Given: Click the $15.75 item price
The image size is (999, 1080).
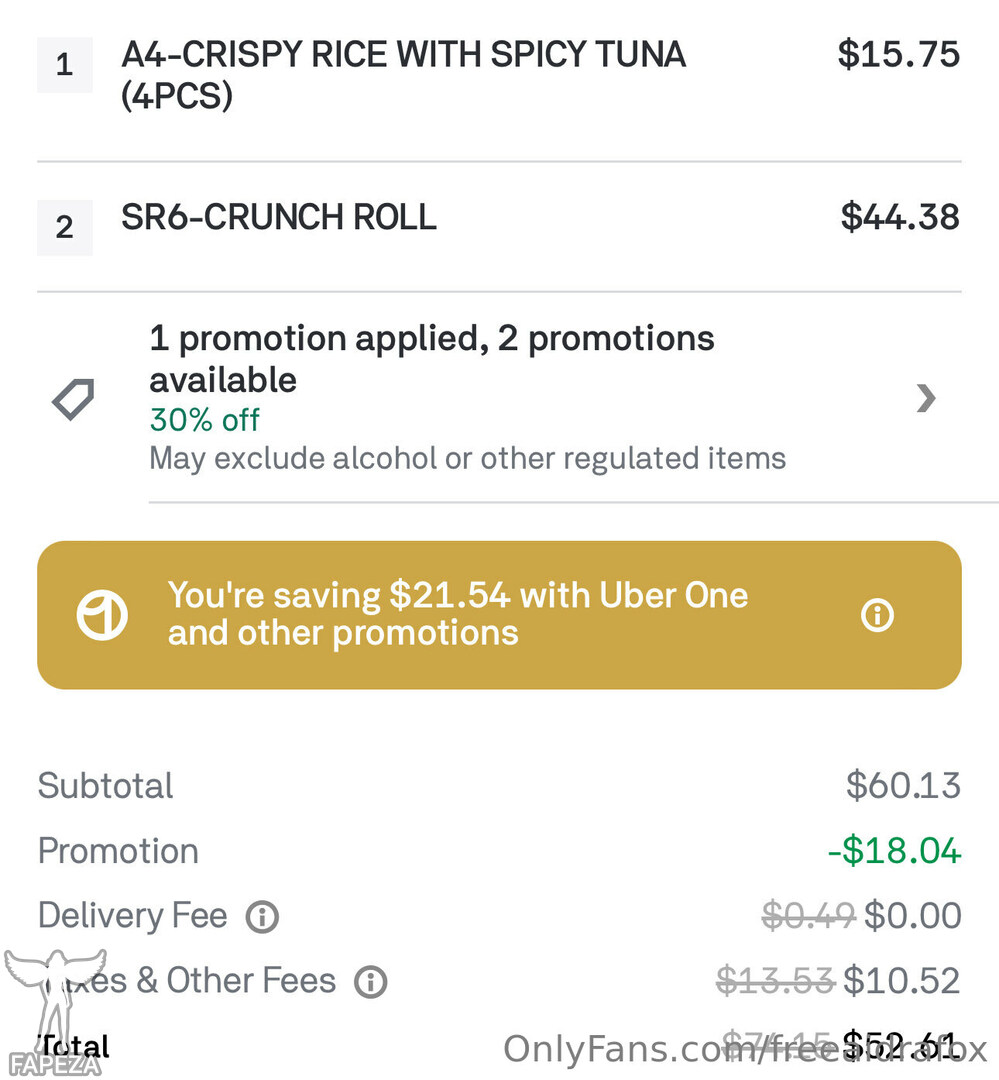Looking at the screenshot, I should 898,54.
